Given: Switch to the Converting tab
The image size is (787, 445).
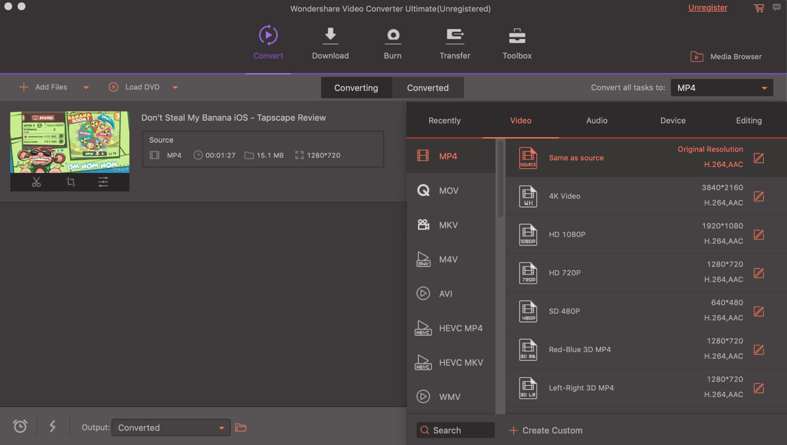Looking at the screenshot, I should [356, 88].
